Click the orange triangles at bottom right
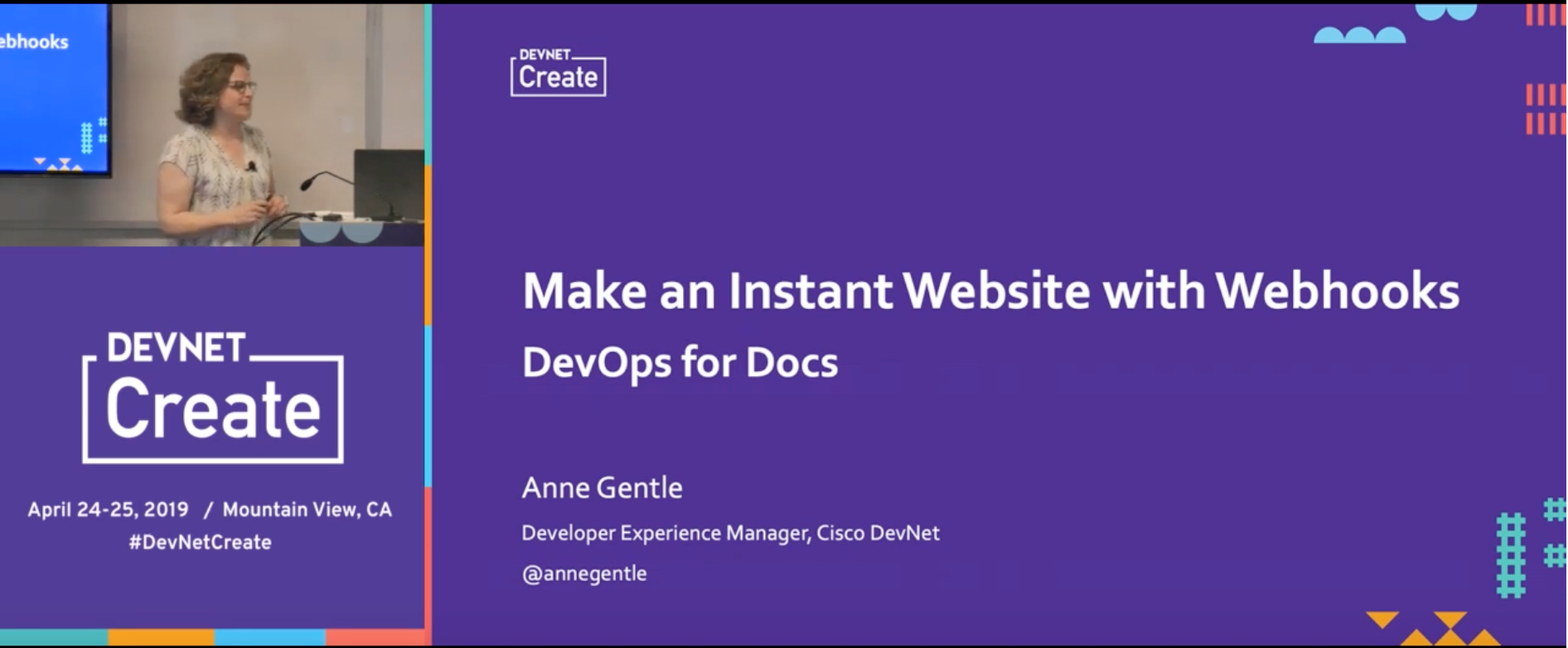Screen dimensions: 1568x648 [1433, 629]
